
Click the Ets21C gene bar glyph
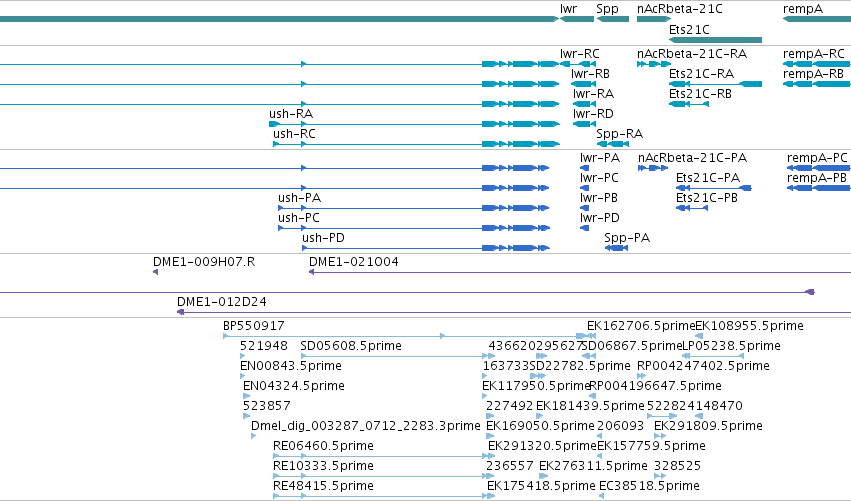[715, 40]
